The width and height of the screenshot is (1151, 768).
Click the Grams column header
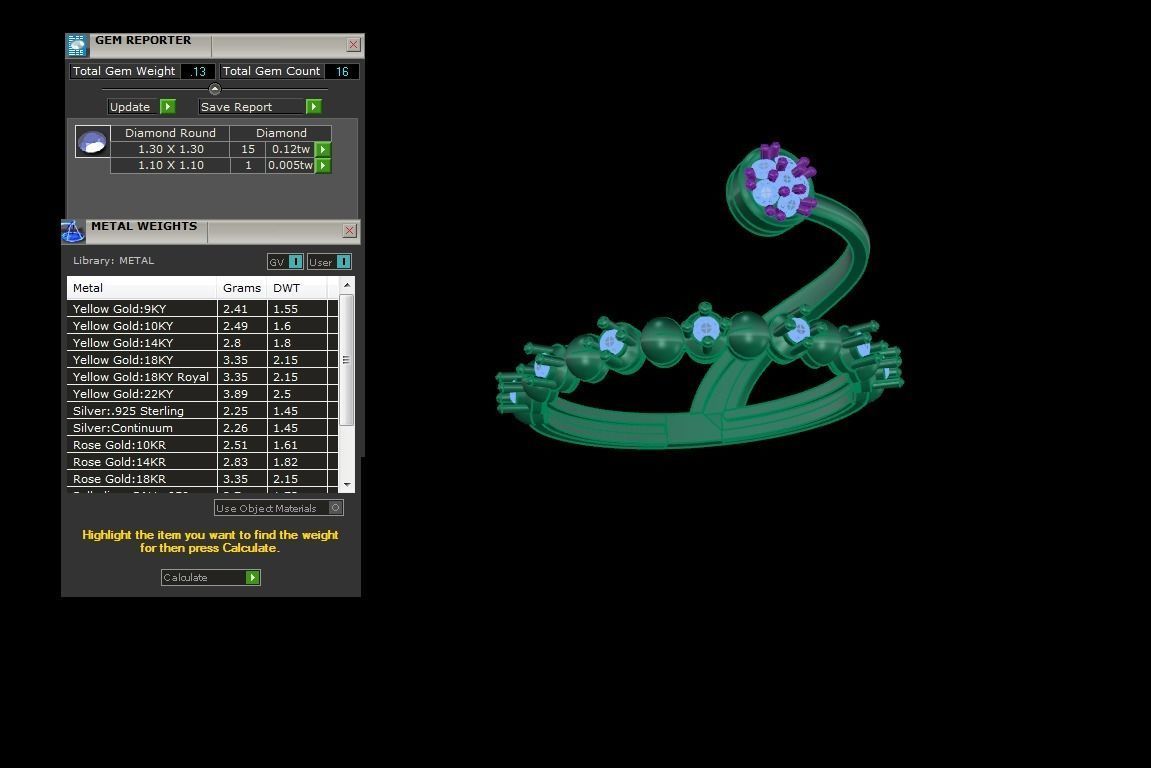click(242, 288)
